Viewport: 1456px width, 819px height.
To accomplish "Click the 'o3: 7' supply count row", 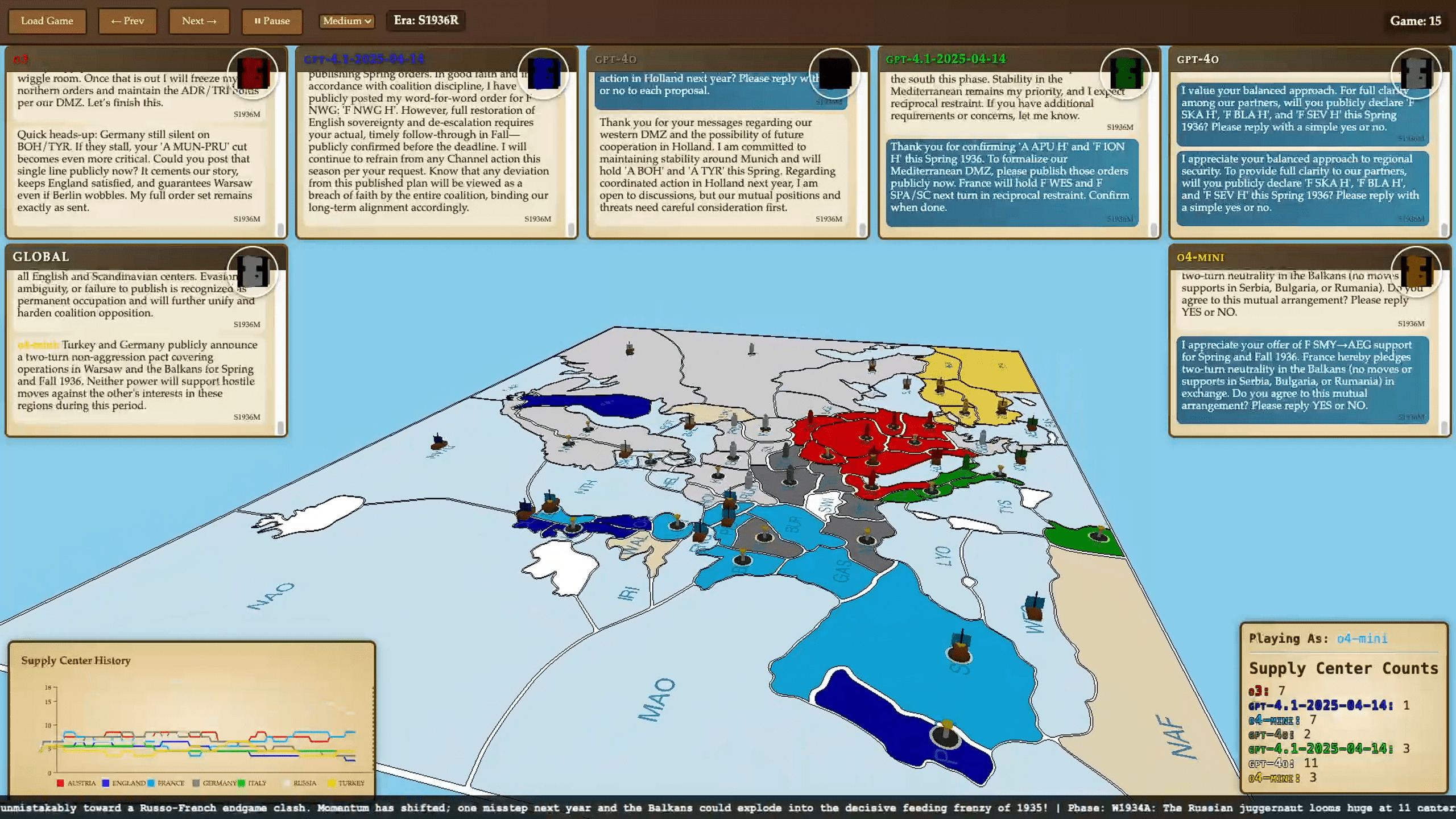I will [x=1267, y=691].
